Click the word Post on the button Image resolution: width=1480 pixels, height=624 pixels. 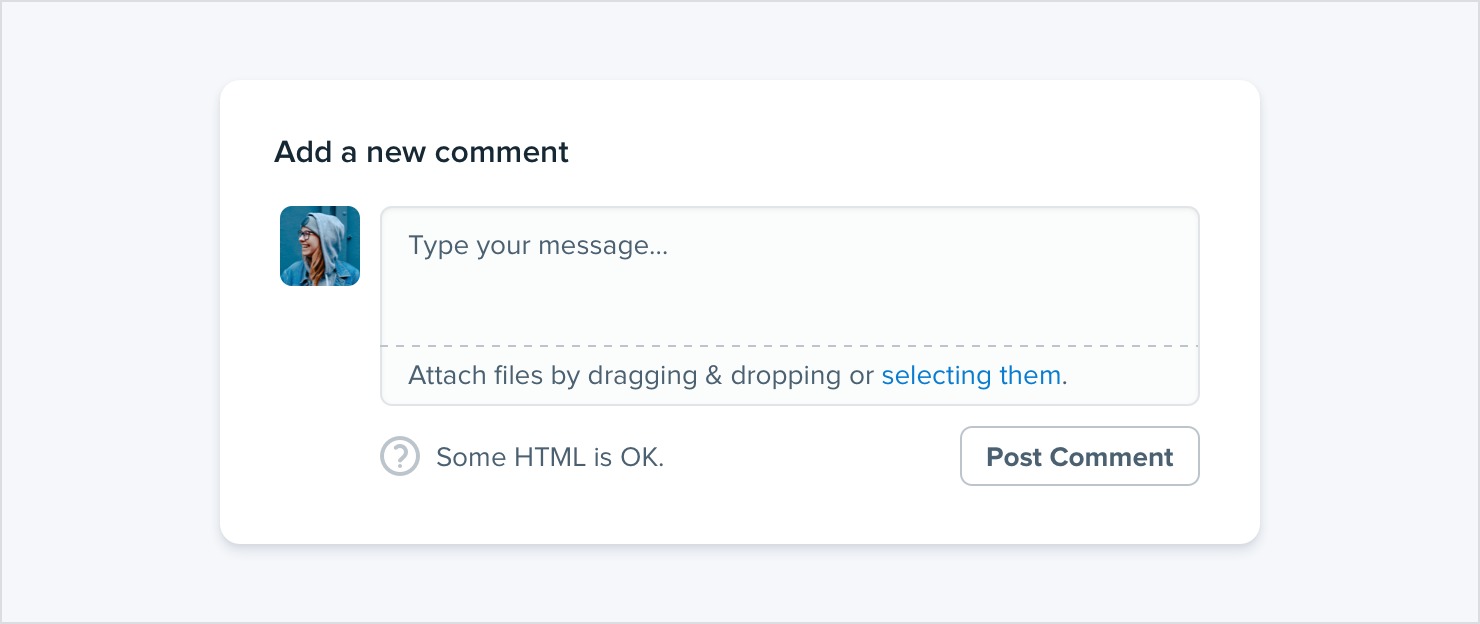(x=1015, y=457)
